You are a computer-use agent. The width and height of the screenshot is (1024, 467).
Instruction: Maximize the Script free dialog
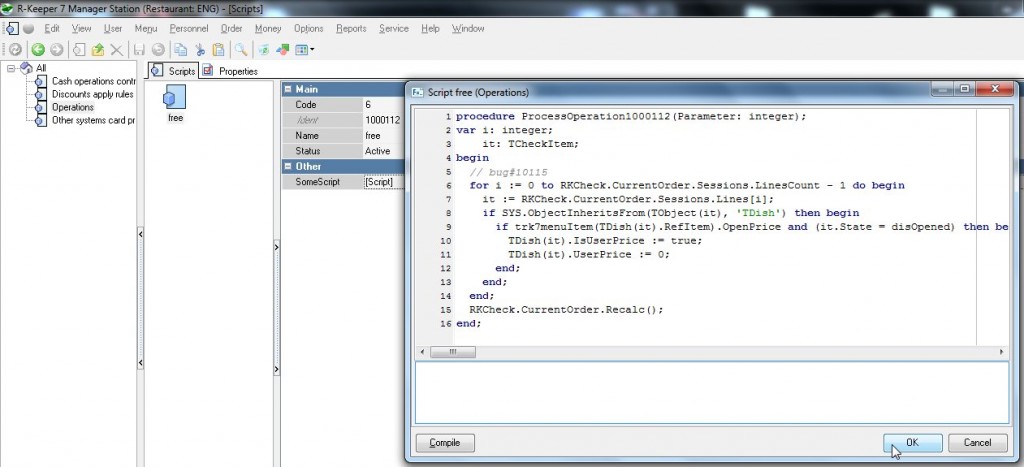coord(964,89)
